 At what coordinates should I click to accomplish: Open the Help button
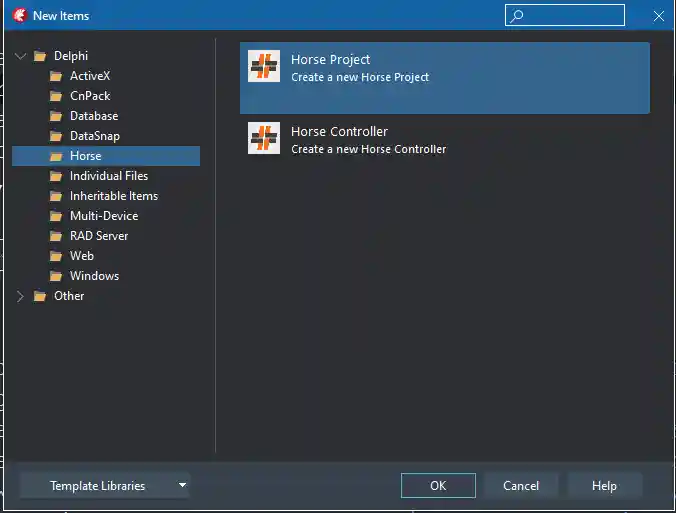click(x=604, y=485)
